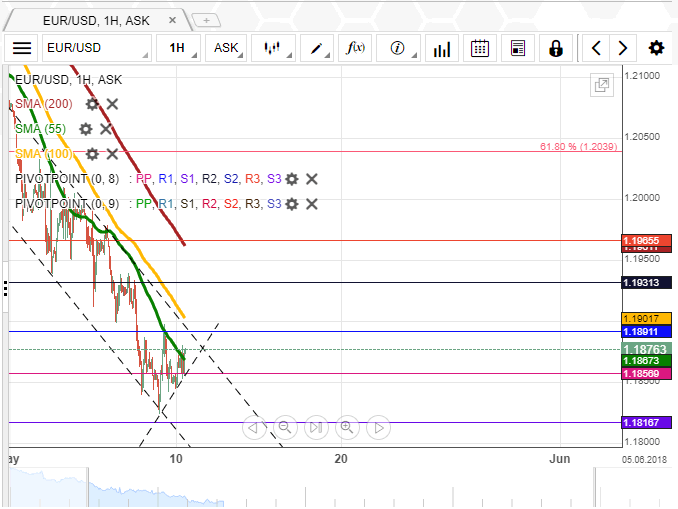The height and width of the screenshot is (509, 678).
Task: Zoom out using the magnifier minus icon
Action: (285, 428)
